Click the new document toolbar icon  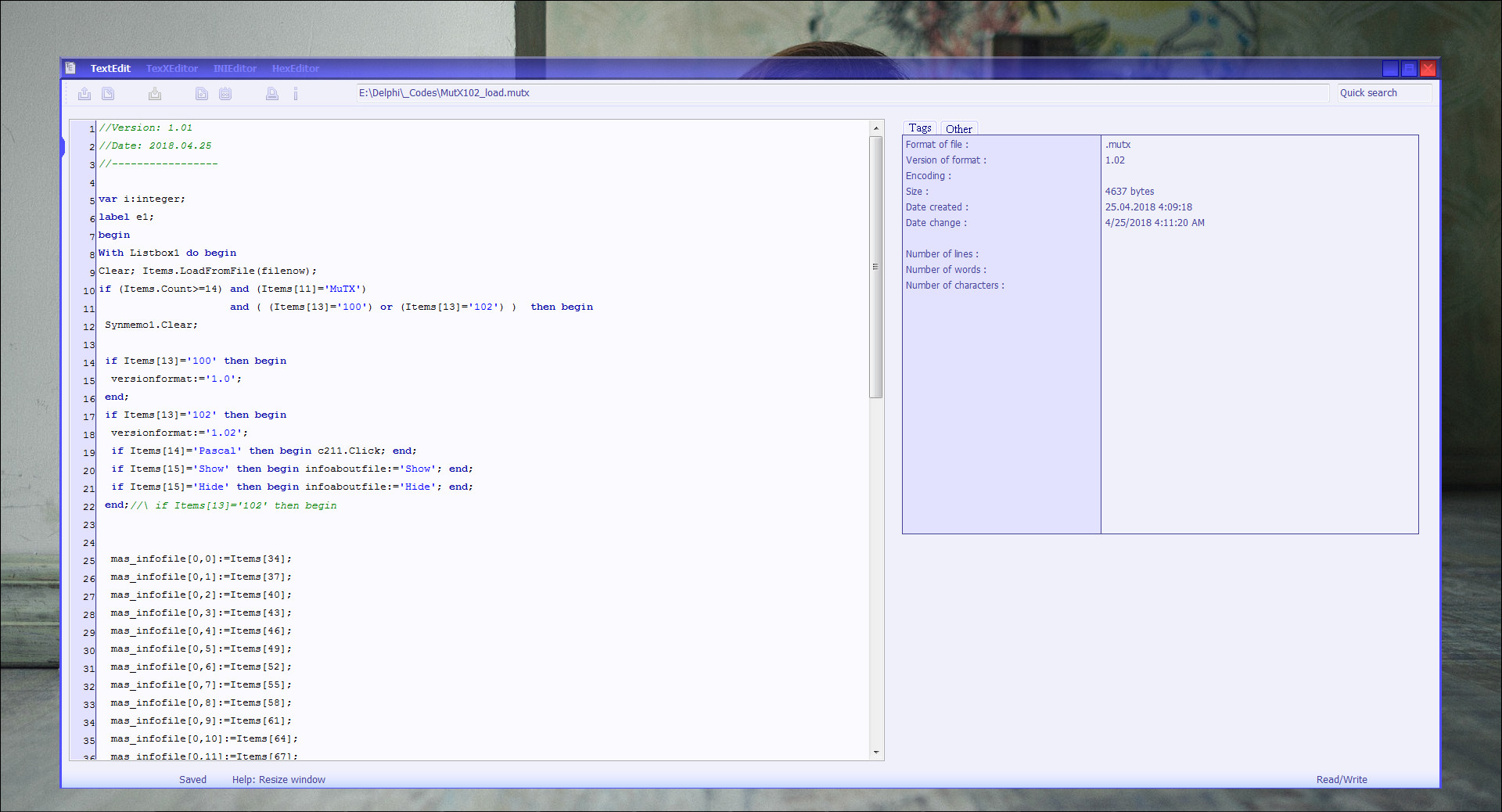108,94
